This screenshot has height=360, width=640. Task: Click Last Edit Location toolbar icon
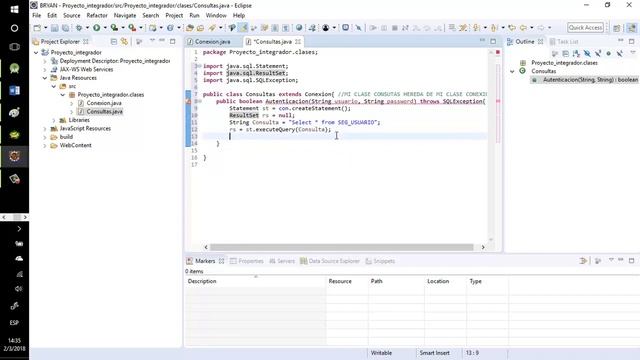point(512,28)
